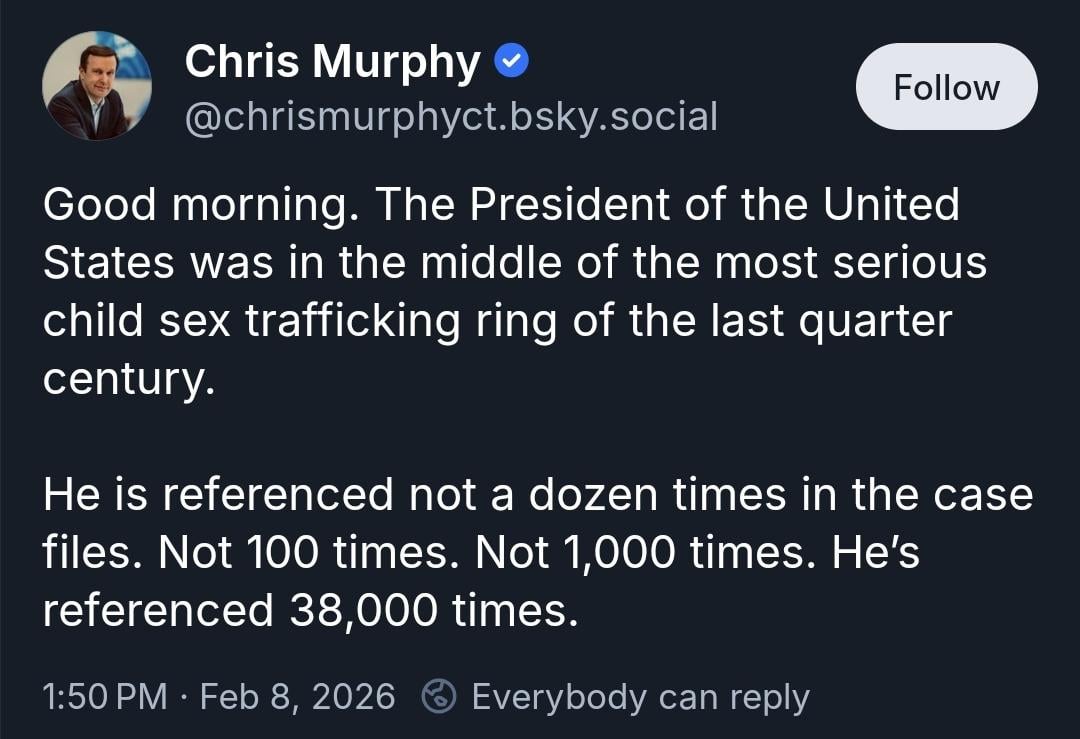Open Chris Murphy's profile avatar photo
The height and width of the screenshot is (739, 1080).
point(97,86)
